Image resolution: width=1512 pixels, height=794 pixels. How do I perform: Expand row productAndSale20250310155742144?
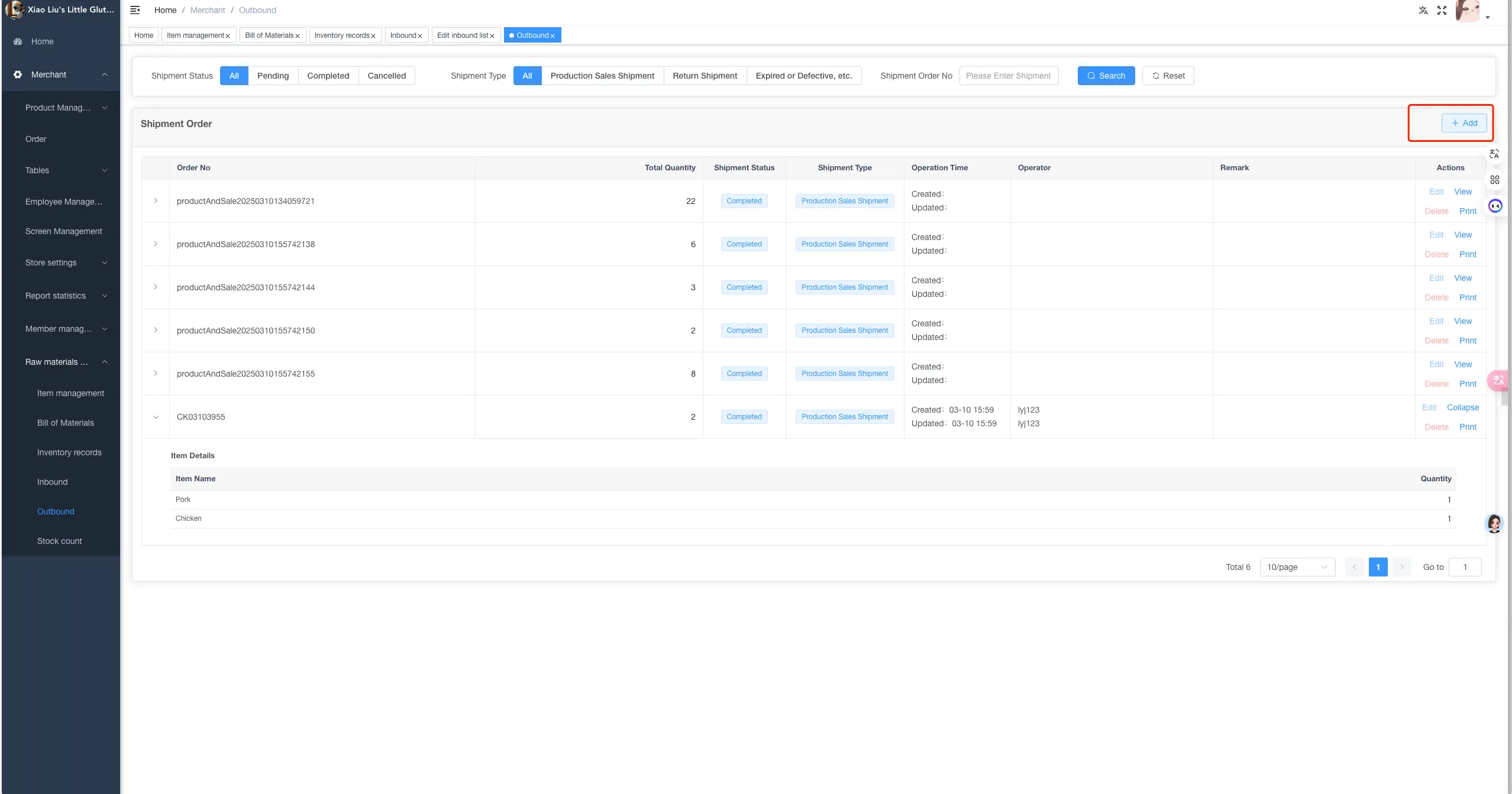(156, 287)
